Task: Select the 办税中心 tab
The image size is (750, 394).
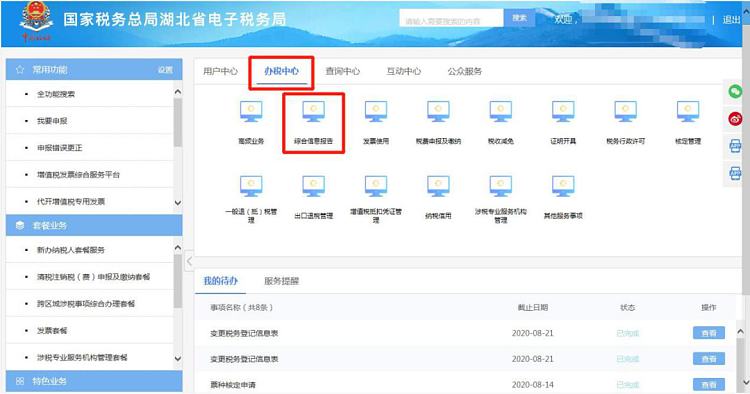Action: (x=281, y=71)
